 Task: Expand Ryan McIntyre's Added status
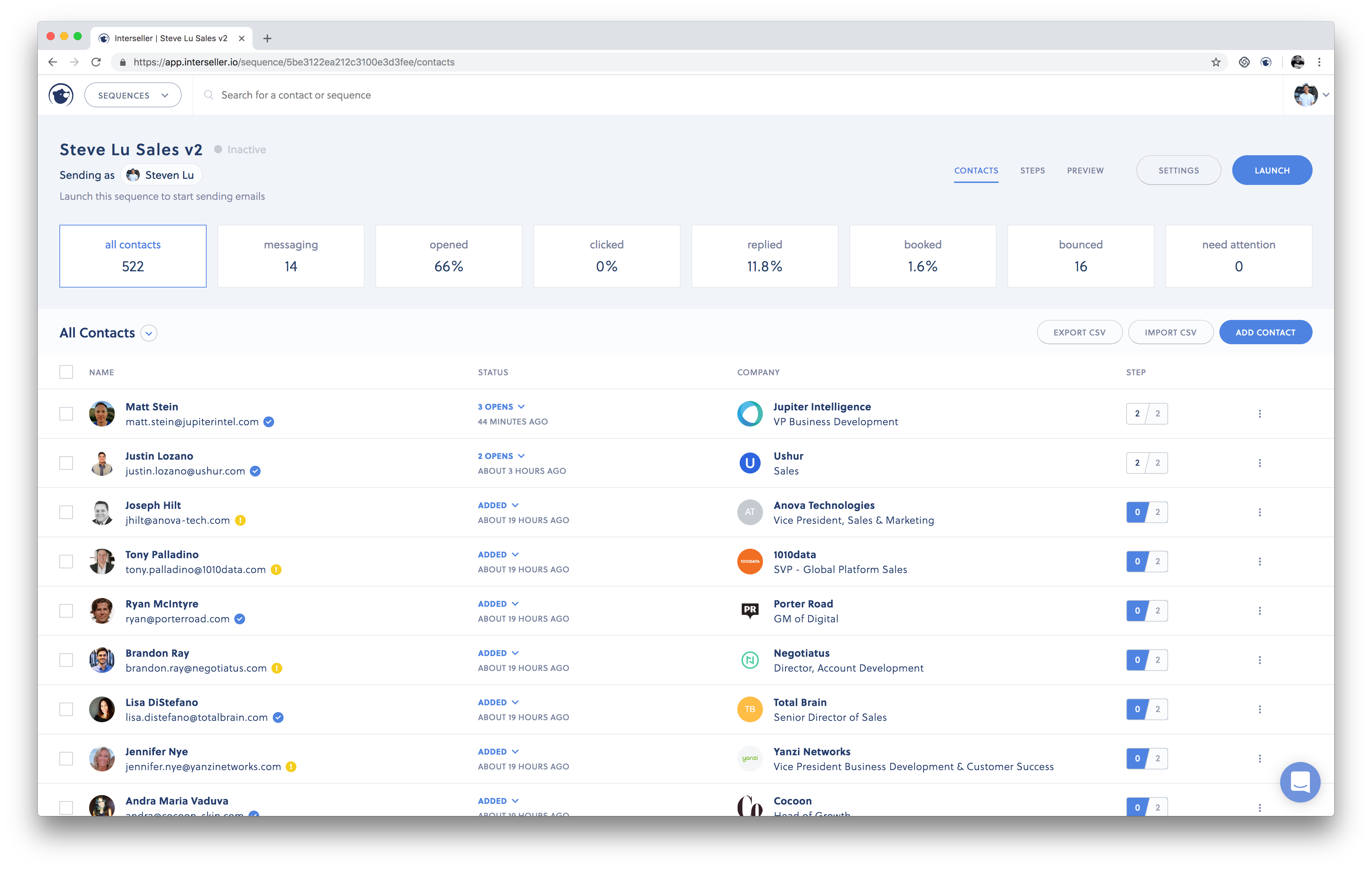[x=499, y=604]
